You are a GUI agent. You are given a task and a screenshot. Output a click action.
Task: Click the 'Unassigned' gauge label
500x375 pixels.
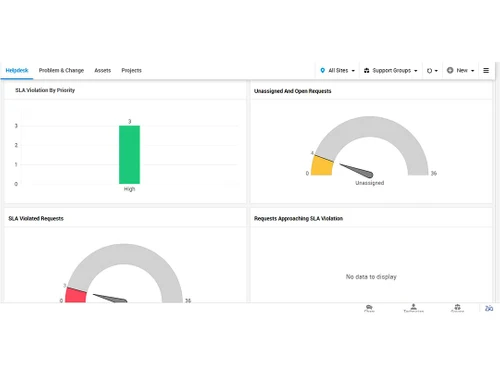pos(370,183)
